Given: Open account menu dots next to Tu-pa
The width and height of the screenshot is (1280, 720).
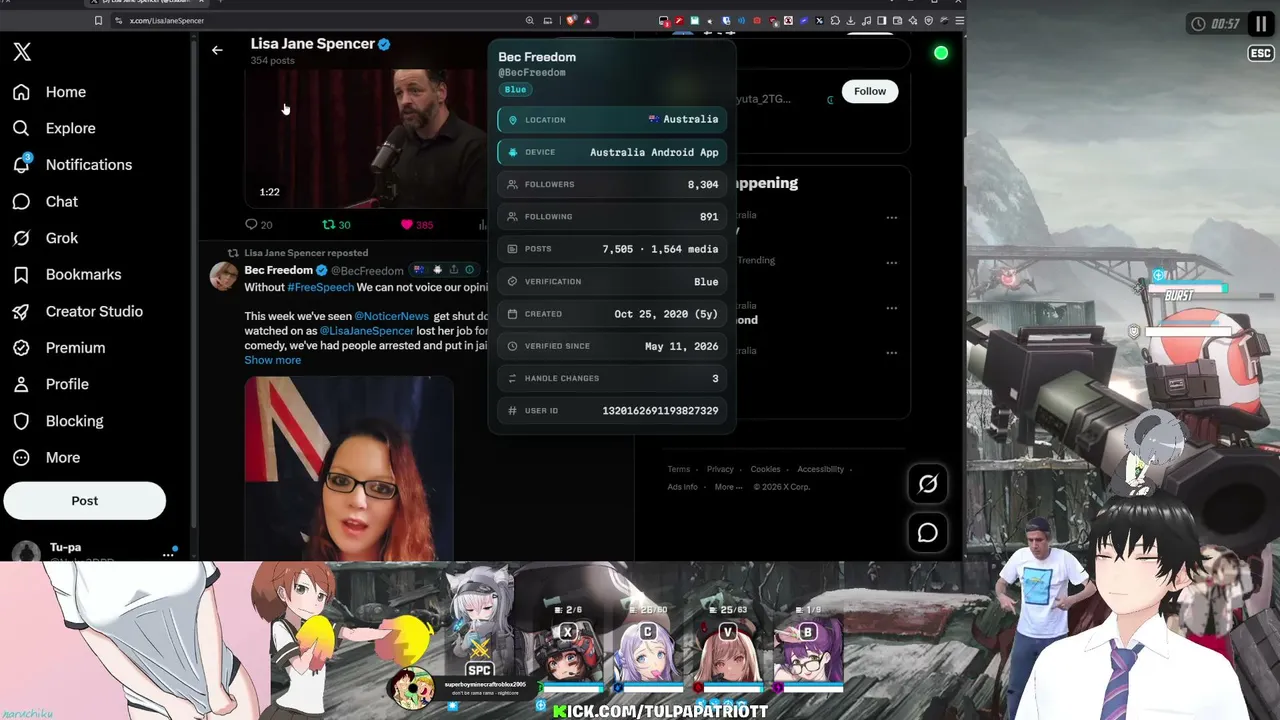Looking at the screenshot, I should click(168, 553).
